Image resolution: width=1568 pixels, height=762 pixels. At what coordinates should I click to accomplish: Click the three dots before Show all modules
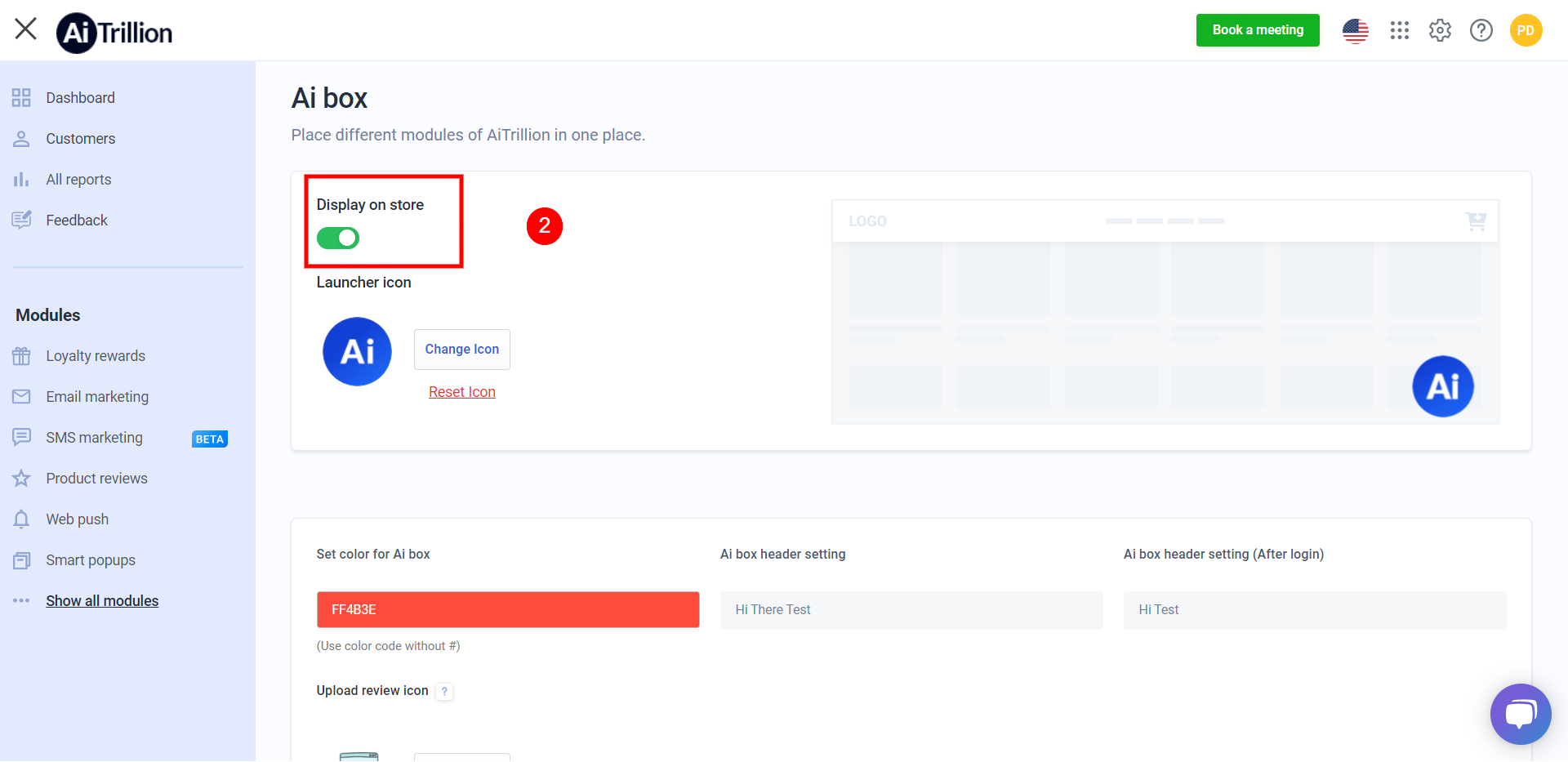[x=21, y=601]
